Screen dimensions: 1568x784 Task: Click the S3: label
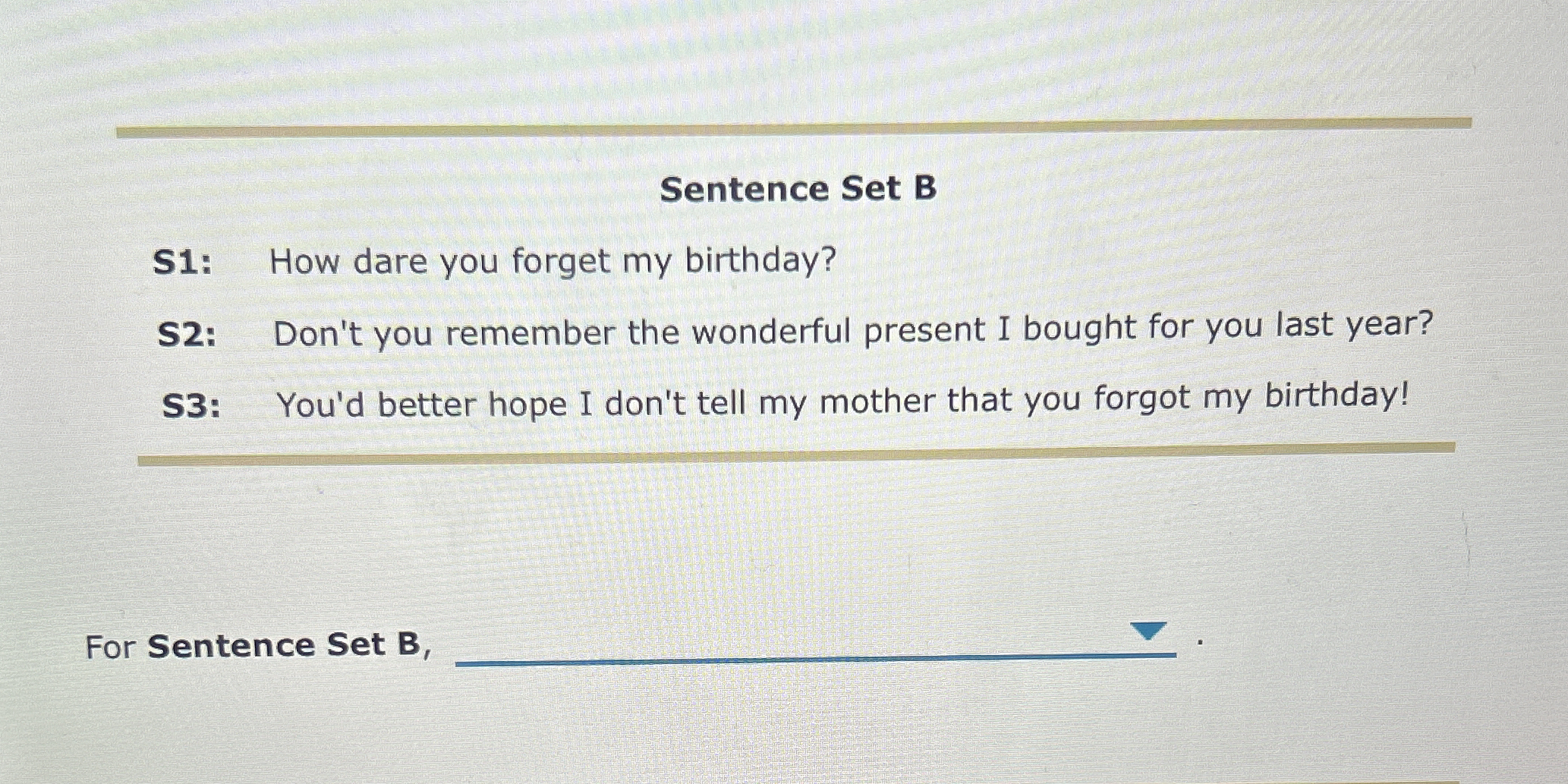pyautogui.click(x=192, y=406)
